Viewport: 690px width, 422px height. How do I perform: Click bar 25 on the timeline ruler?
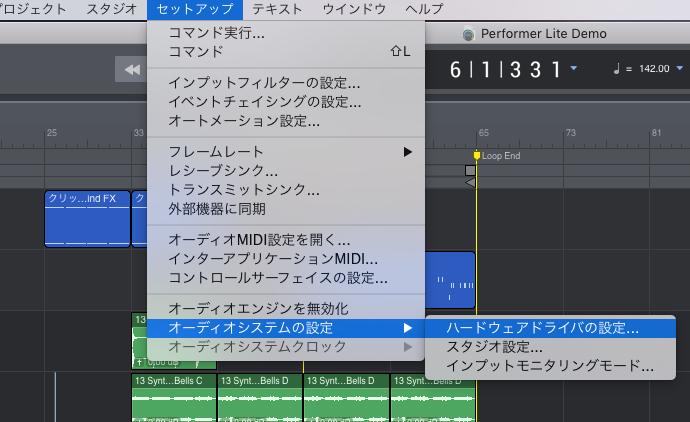tap(52, 133)
